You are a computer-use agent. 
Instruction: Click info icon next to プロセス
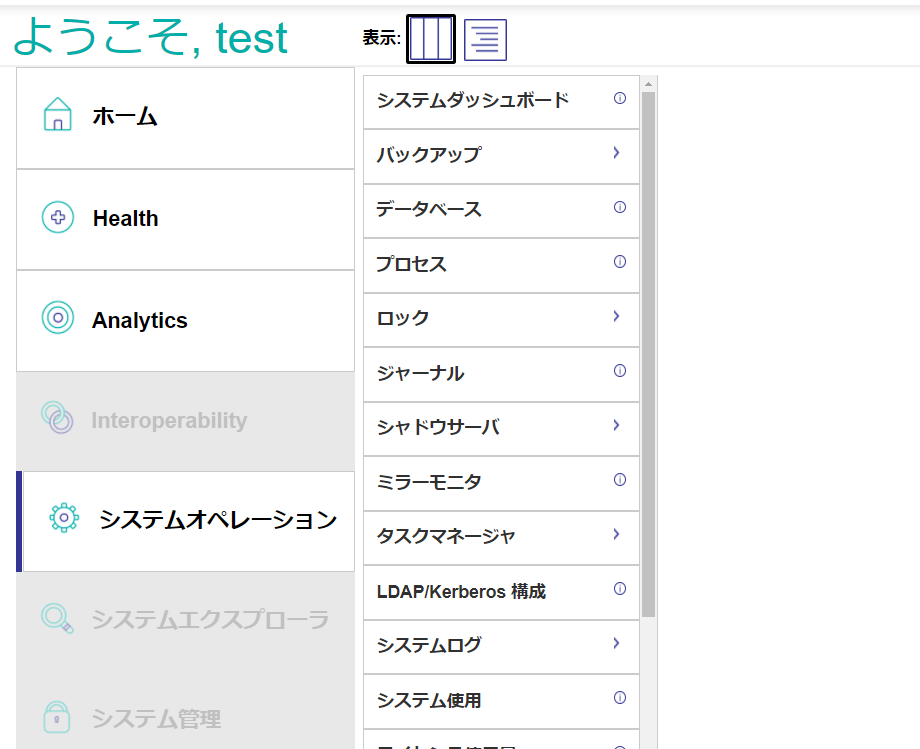(x=619, y=262)
